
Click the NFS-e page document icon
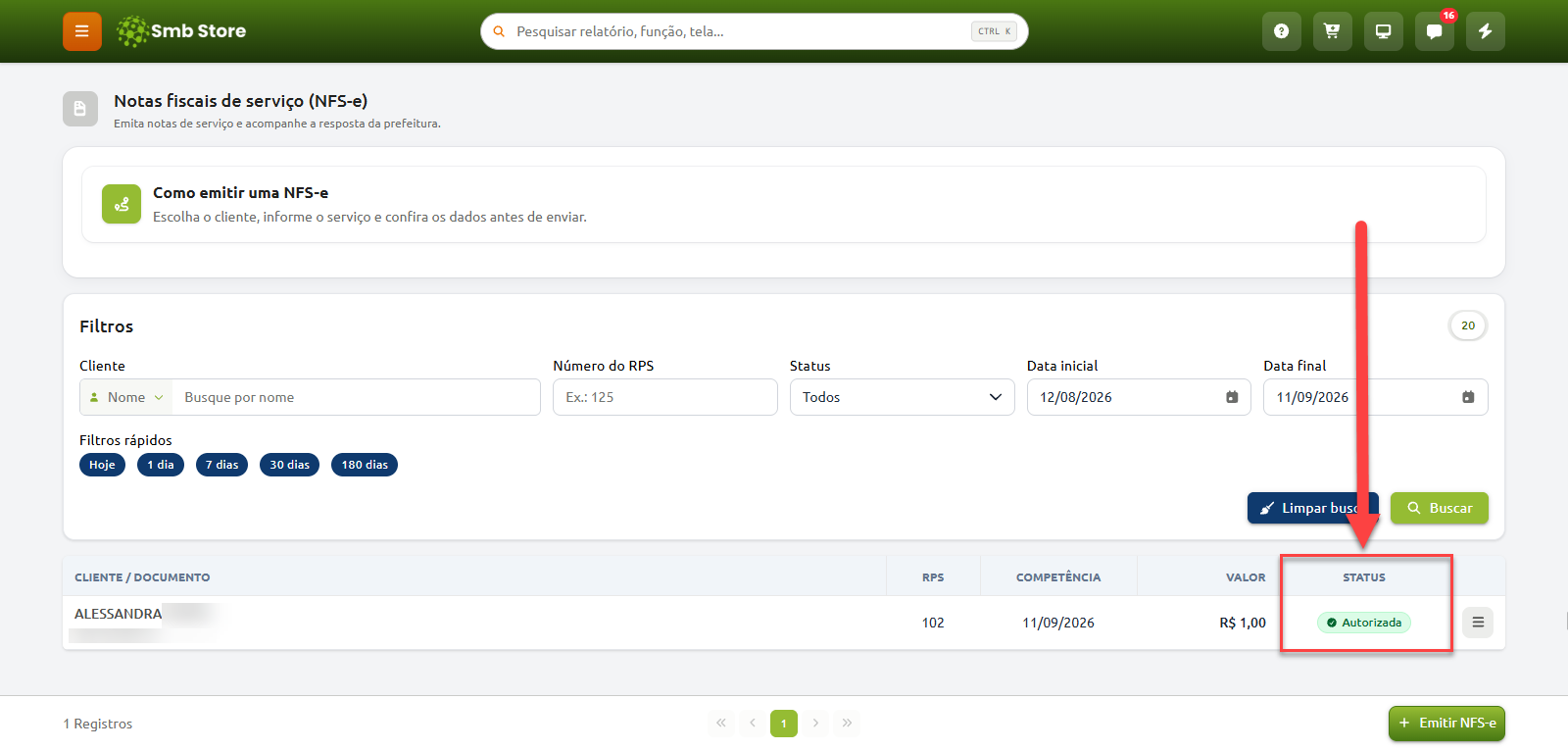pyautogui.click(x=80, y=109)
